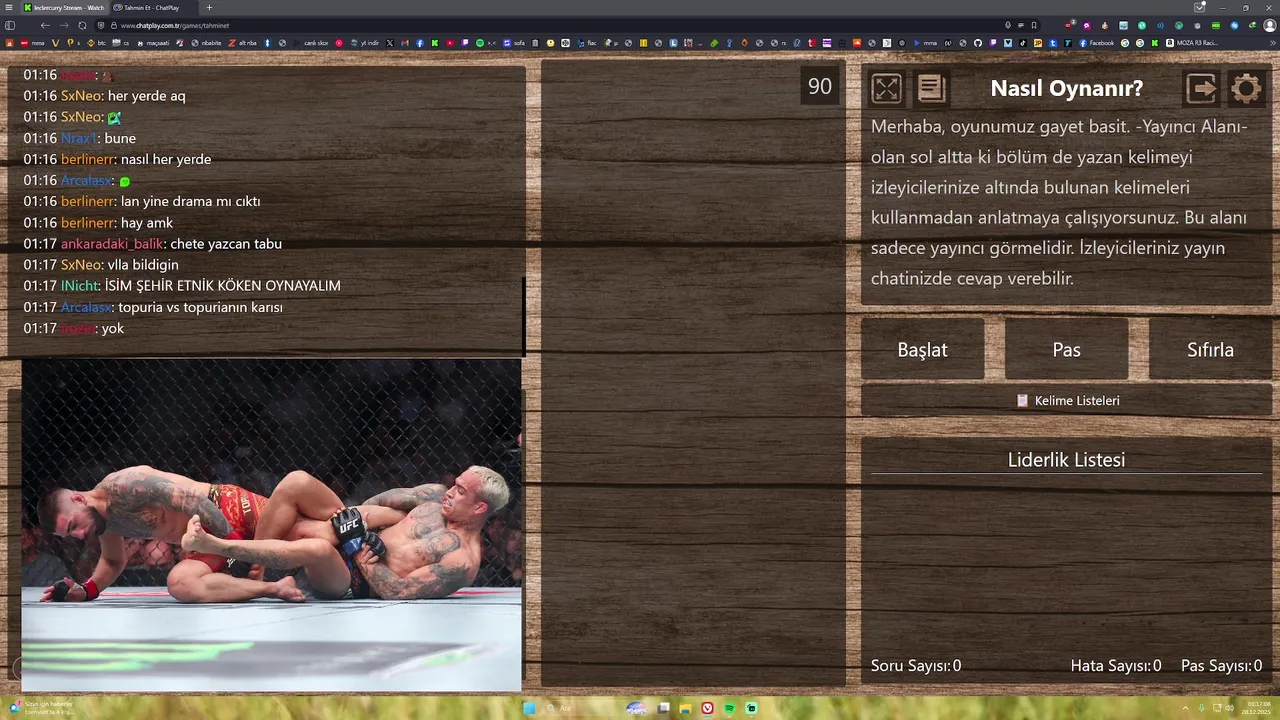The height and width of the screenshot is (720, 1280).
Task: Open a new browser tab
Action: coord(209,7)
